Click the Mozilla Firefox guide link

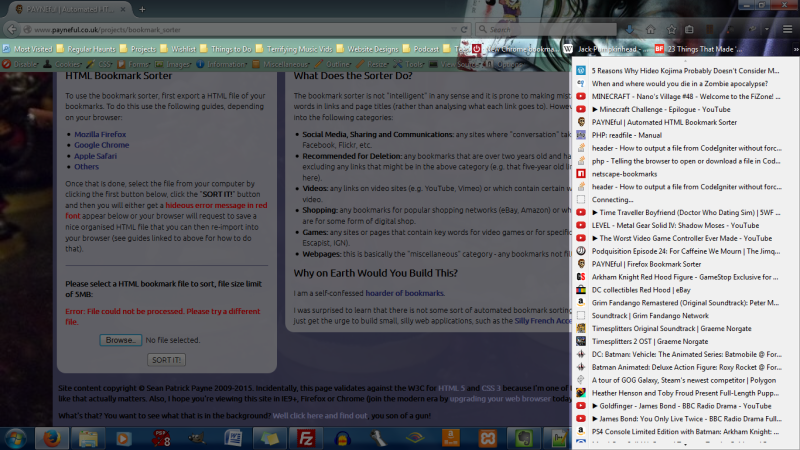[x=100, y=134]
